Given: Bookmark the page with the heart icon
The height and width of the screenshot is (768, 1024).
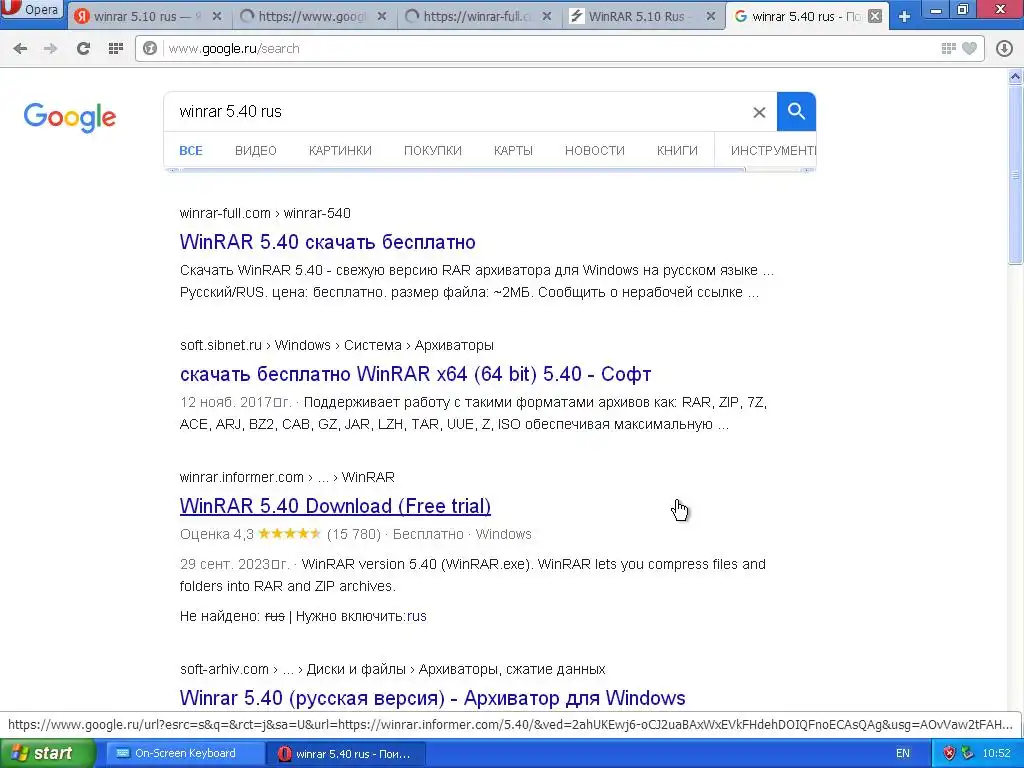Looking at the screenshot, I should [970, 48].
